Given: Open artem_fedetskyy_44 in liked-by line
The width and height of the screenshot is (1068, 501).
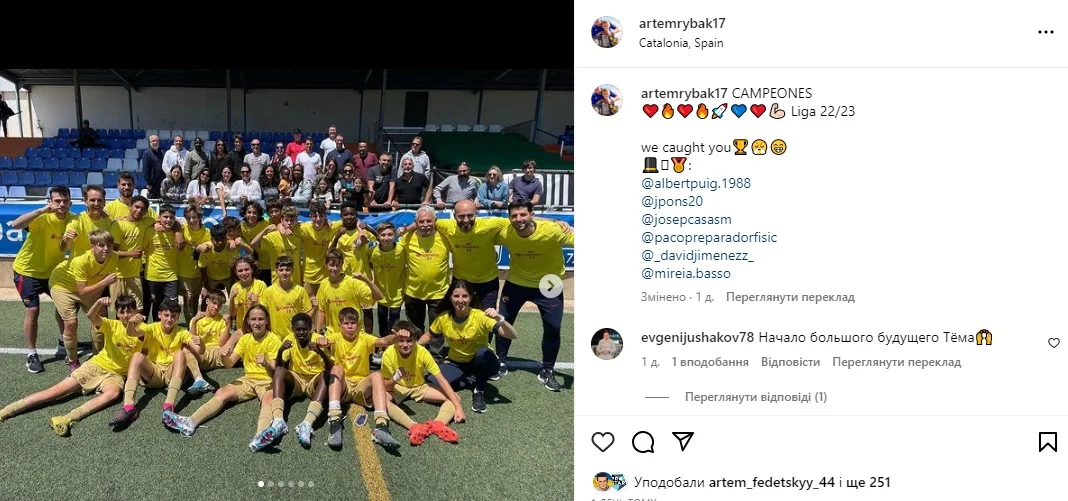Looking at the screenshot, I should coord(772,483).
